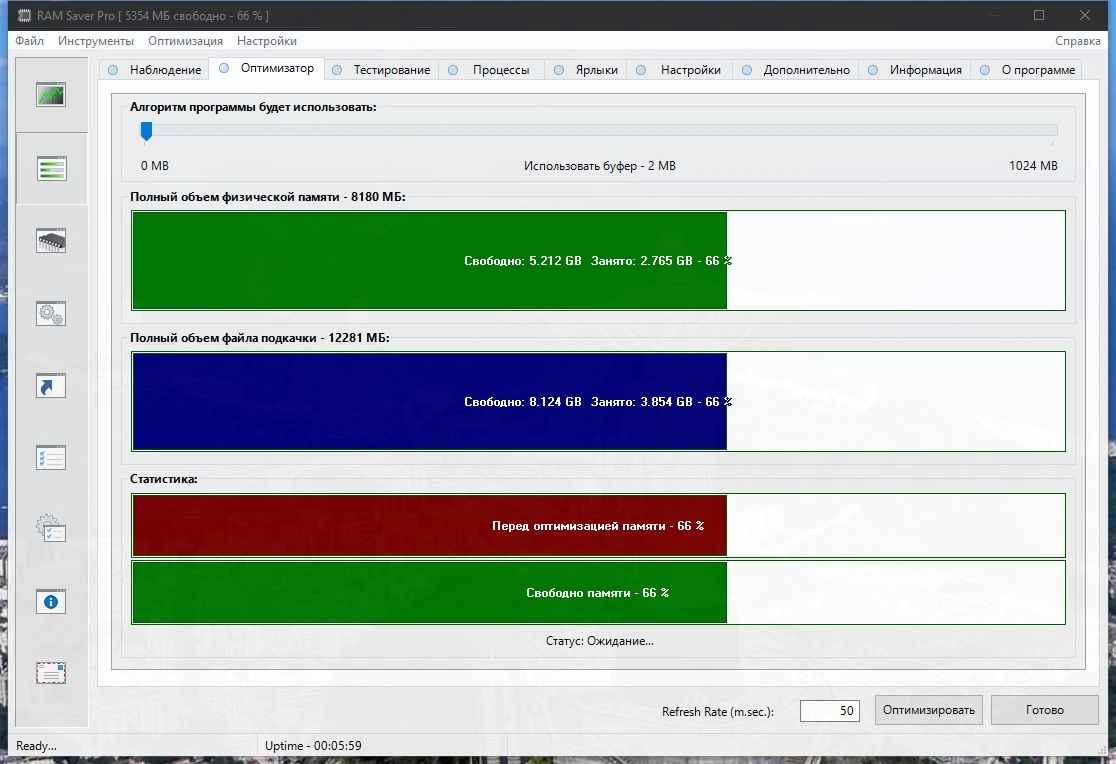Image resolution: width=1116 pixels, height=764 pixels.
Task: Open the memory chip testing sidebar icon
Action: (x=51, y=241)
